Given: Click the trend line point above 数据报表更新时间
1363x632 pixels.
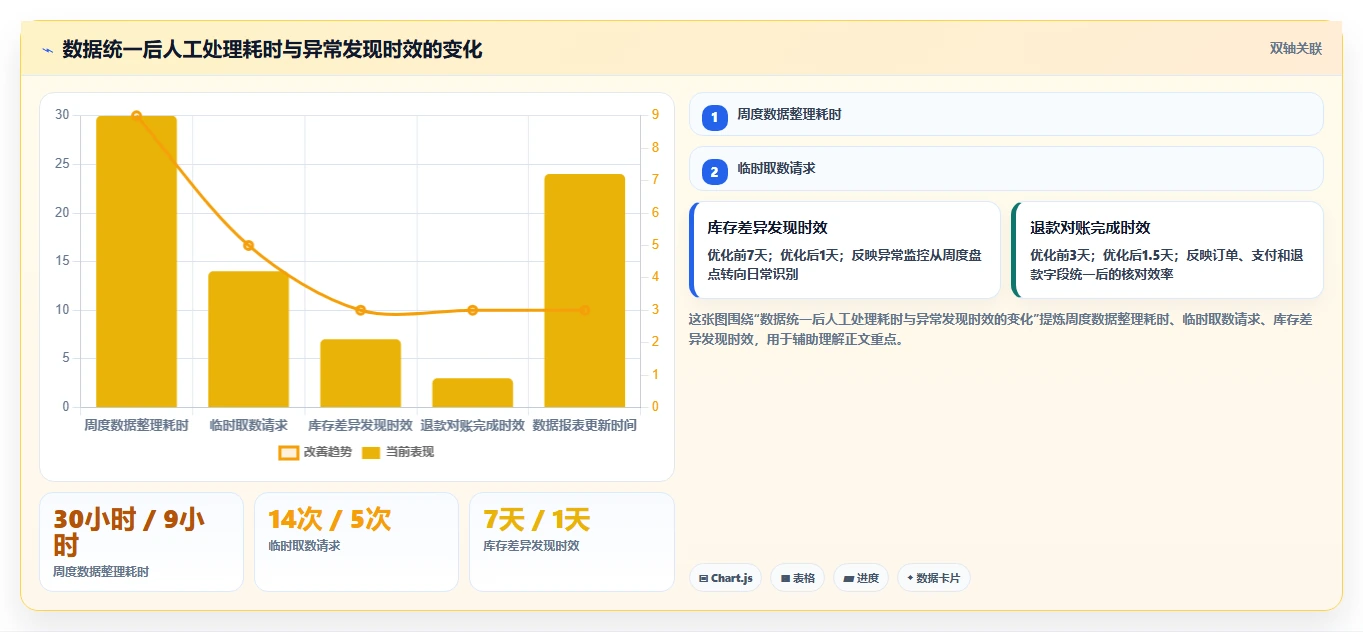Looking at the screenshot, I should point(585,310).
